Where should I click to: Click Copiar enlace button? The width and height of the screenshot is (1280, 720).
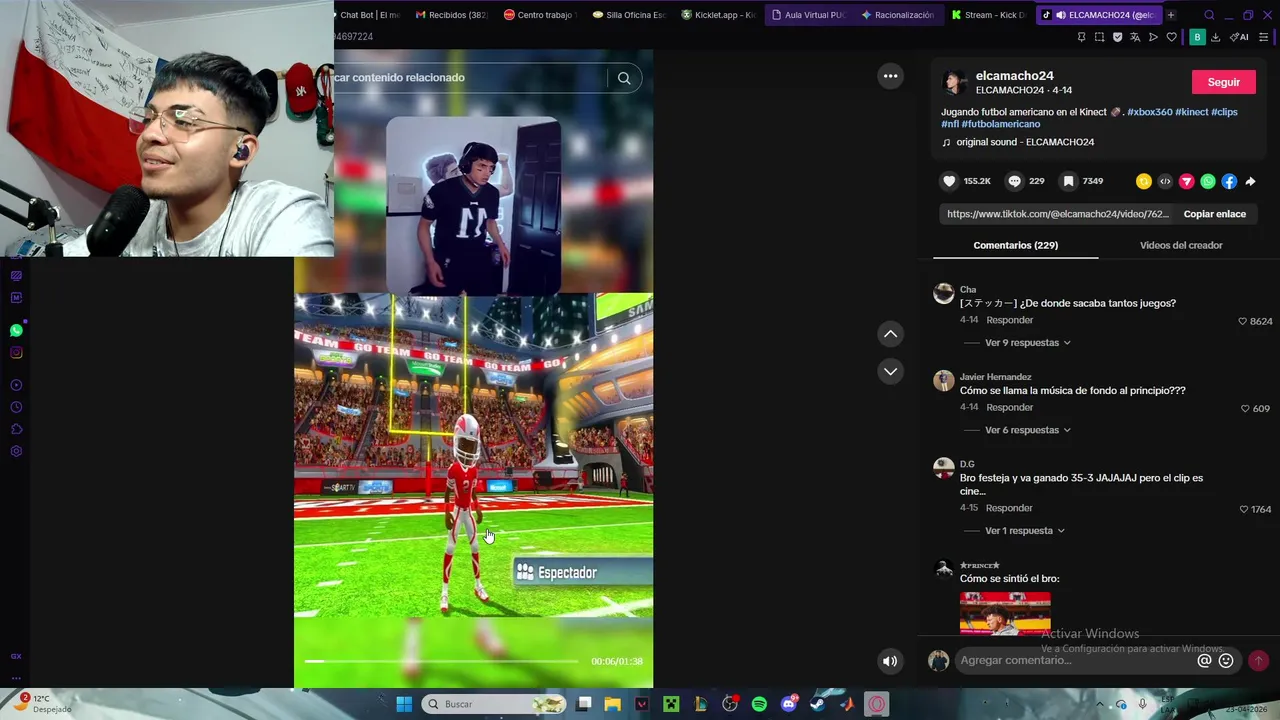[1214, 214]
